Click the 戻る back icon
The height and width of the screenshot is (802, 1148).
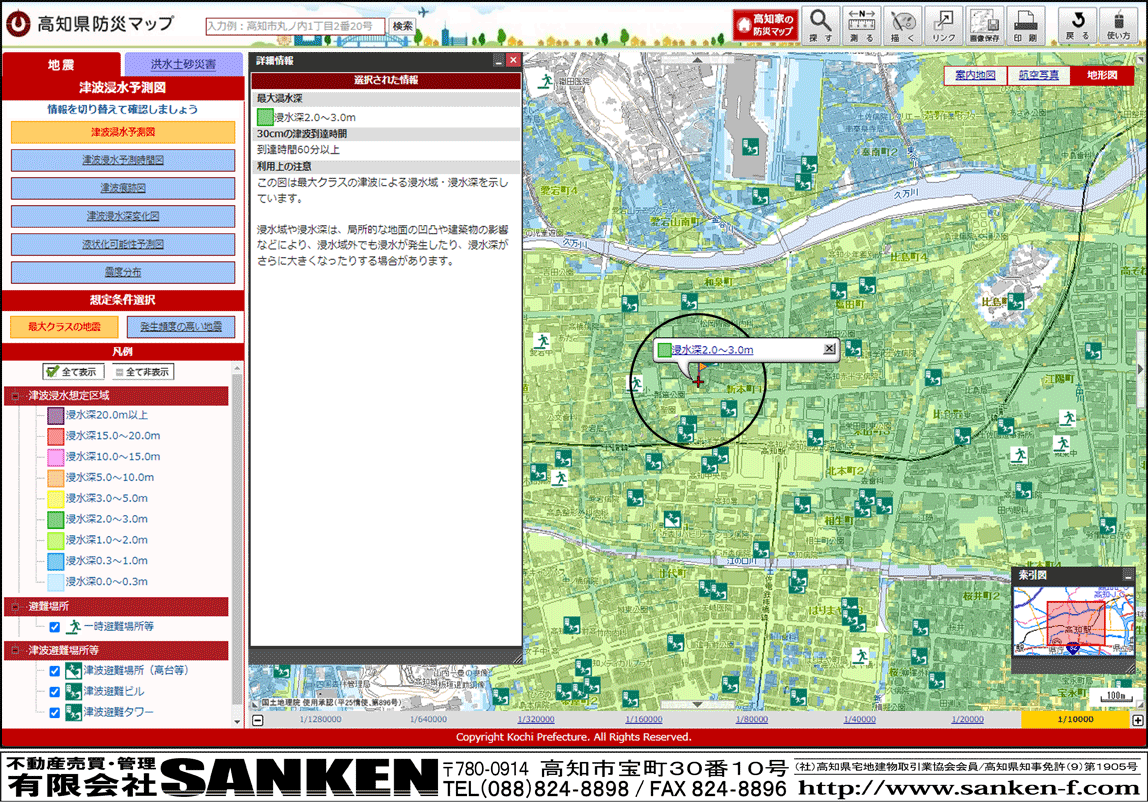[1077, 25]
